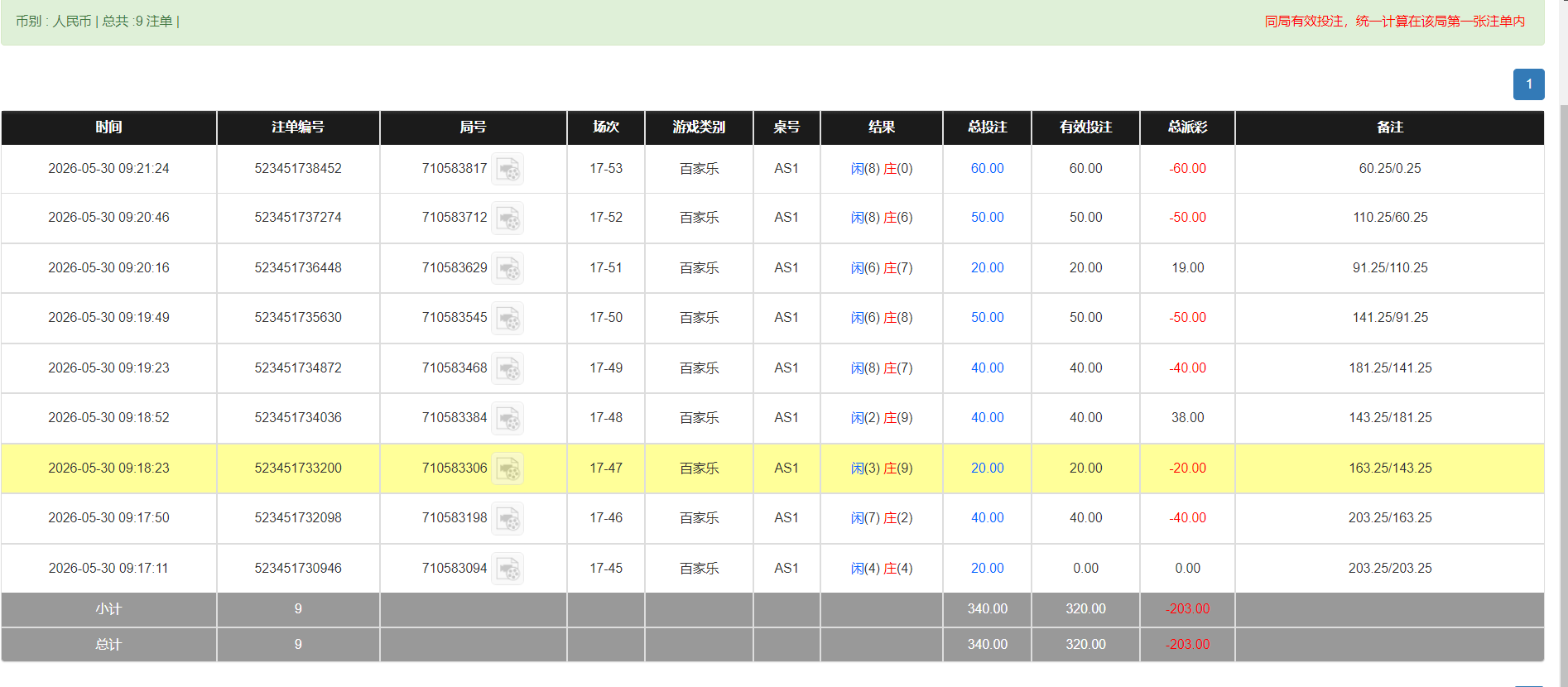1568x687 pixels.
Task: Click result 闲(4) 庄(4) in row 17-45
Action: [x=882, y=569]
